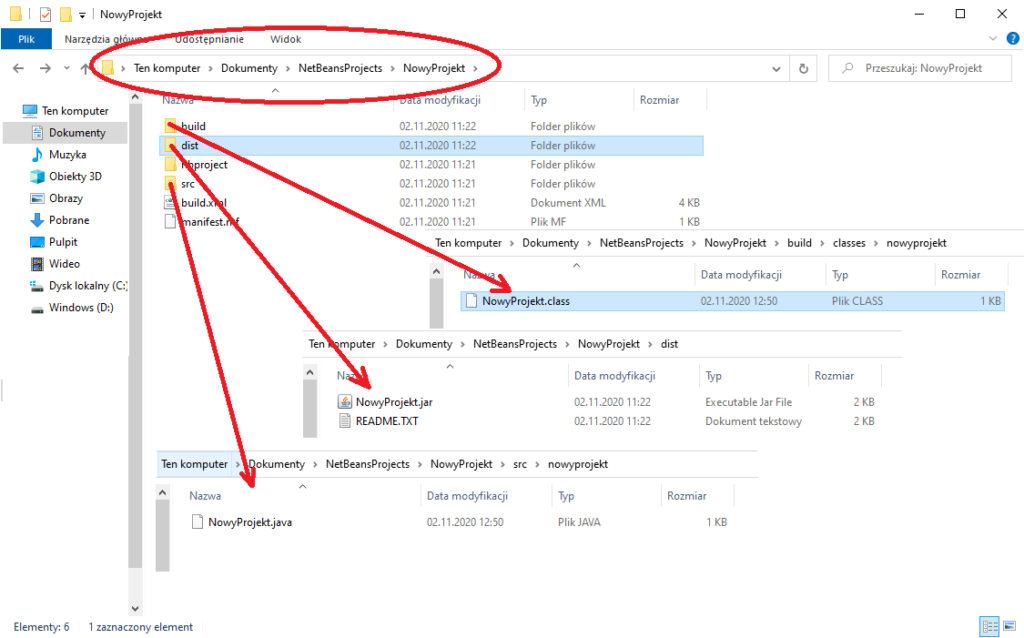Viewport: 1024px width, 638px height.
Task: Click the Back navigation arrow
Action: (x=18, y=68)
